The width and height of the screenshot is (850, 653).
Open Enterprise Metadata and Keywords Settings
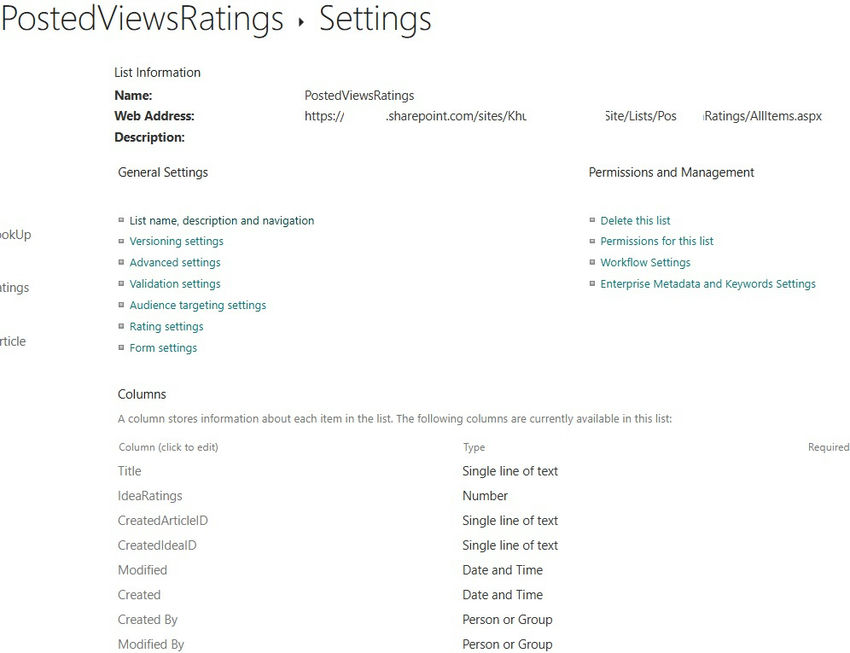click(708, 283)
